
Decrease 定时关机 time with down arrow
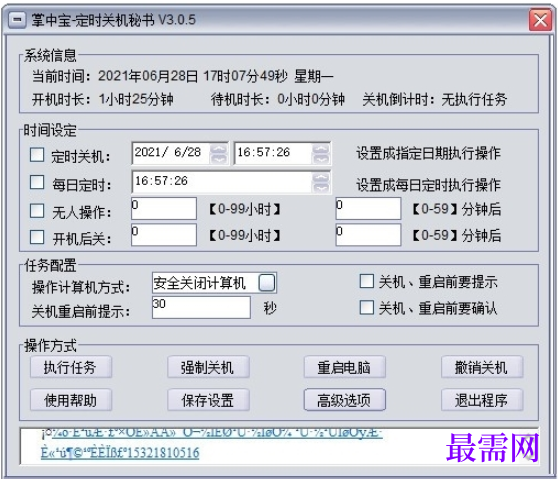pyautogui.click(x=321, y=159)
